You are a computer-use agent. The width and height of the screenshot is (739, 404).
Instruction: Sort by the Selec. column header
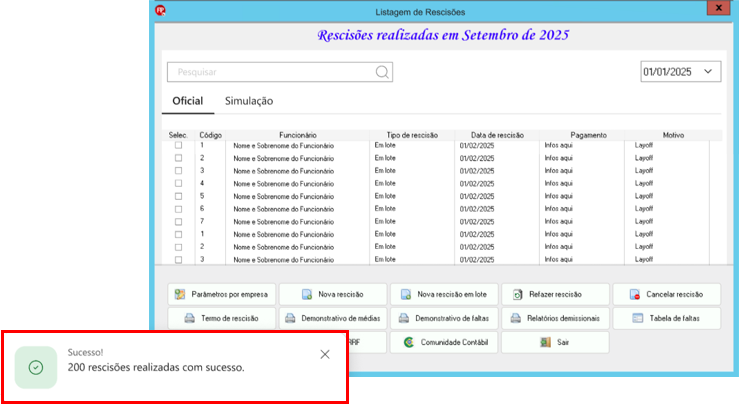[x=178, y=135]
